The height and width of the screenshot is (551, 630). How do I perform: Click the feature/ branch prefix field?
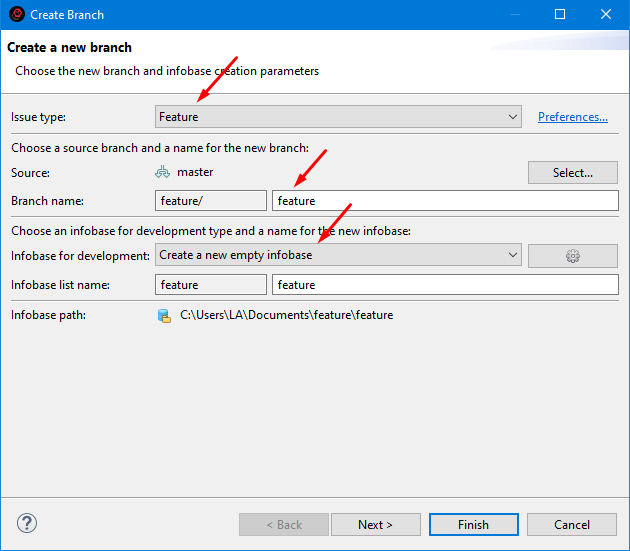(211, 201)
